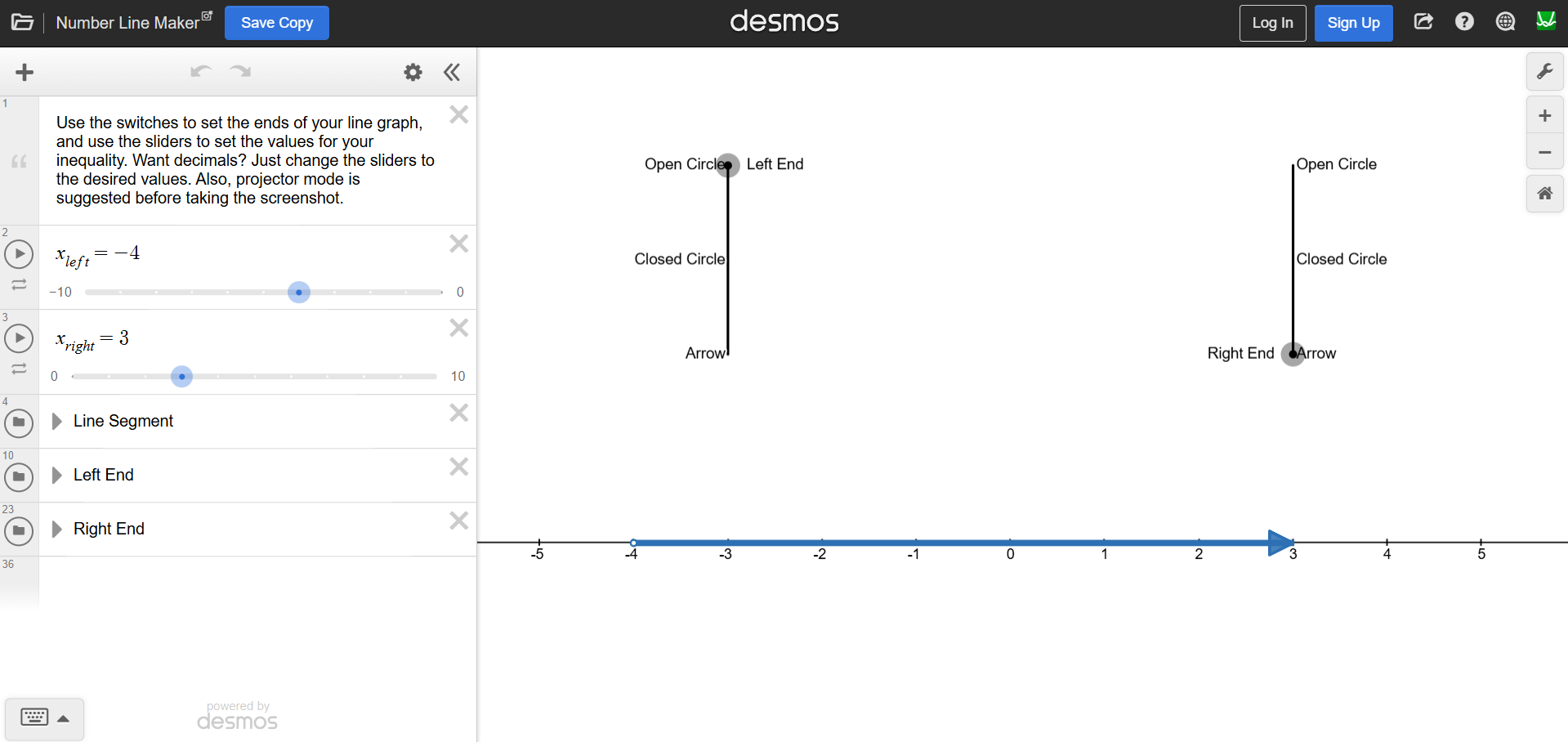Image resolution: width=1568 pixels, height=742 pixels.
Task: Click the left switch 'Closed Circle' label
Action: [680, 259]
